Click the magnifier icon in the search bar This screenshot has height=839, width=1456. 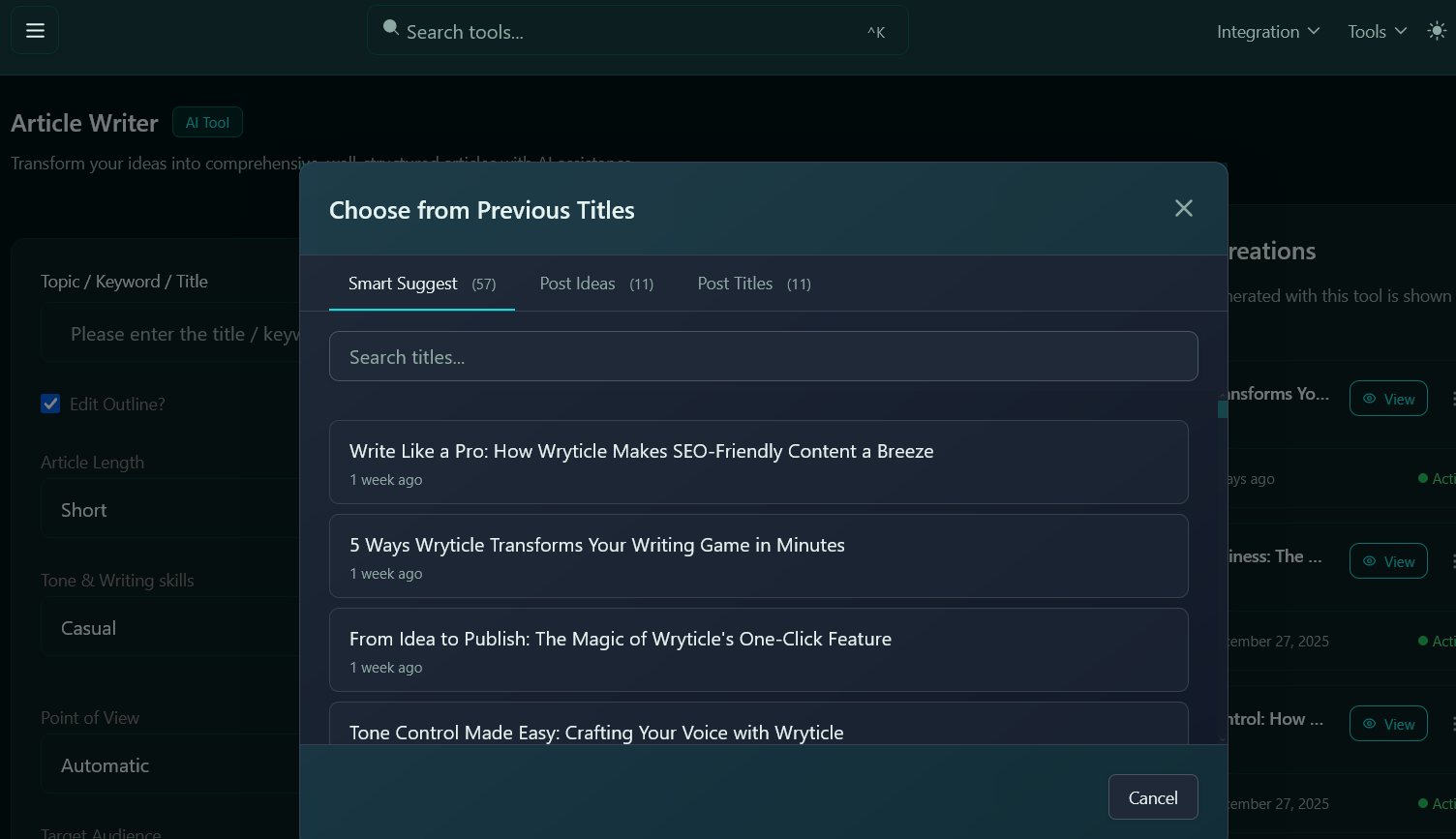[390, 28]
